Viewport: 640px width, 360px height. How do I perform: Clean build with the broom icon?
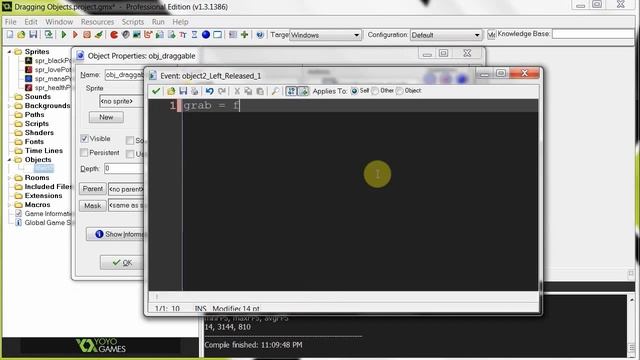[x=98, y=35]
